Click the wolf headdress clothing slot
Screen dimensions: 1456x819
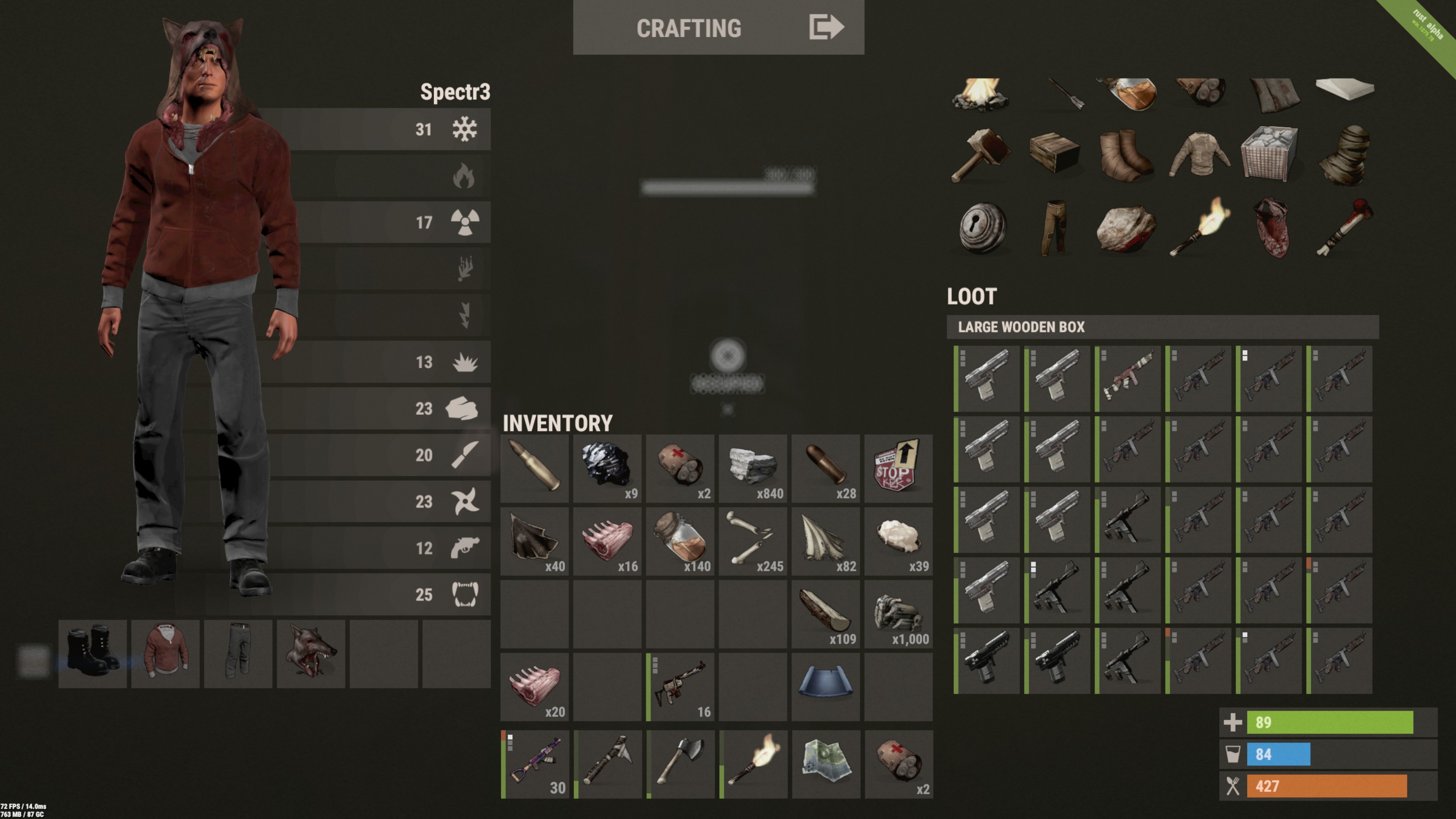click(311, 654)
